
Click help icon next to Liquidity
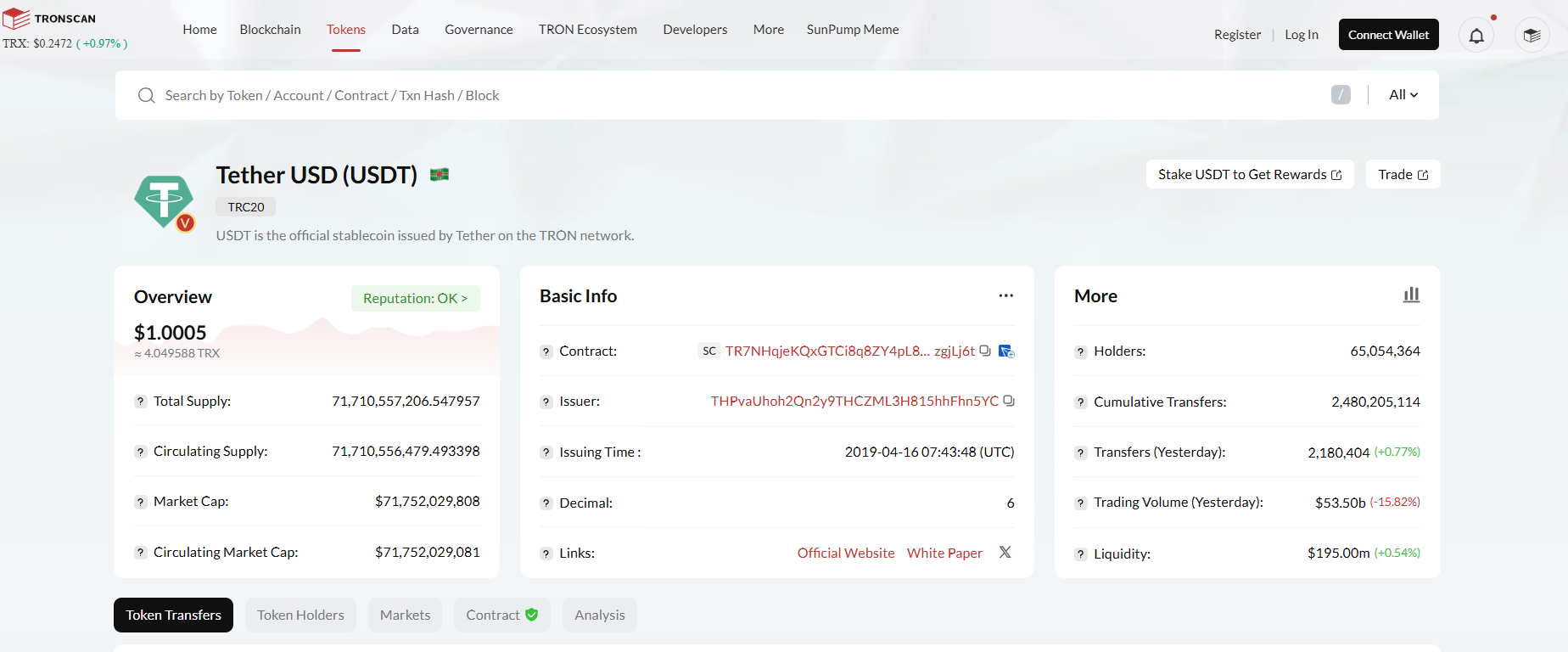1081,554
